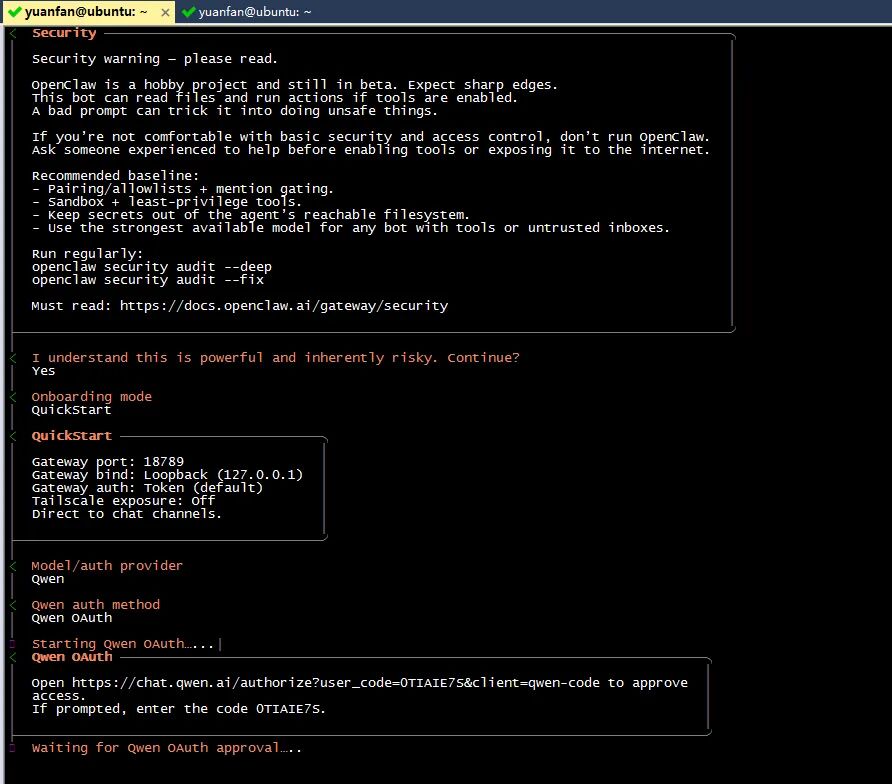Image resolution: width=892 pixels, height=784 pixels.
Task: Click the 'Pairing/allowlists + mention gating' line
Action: point(183,189)
